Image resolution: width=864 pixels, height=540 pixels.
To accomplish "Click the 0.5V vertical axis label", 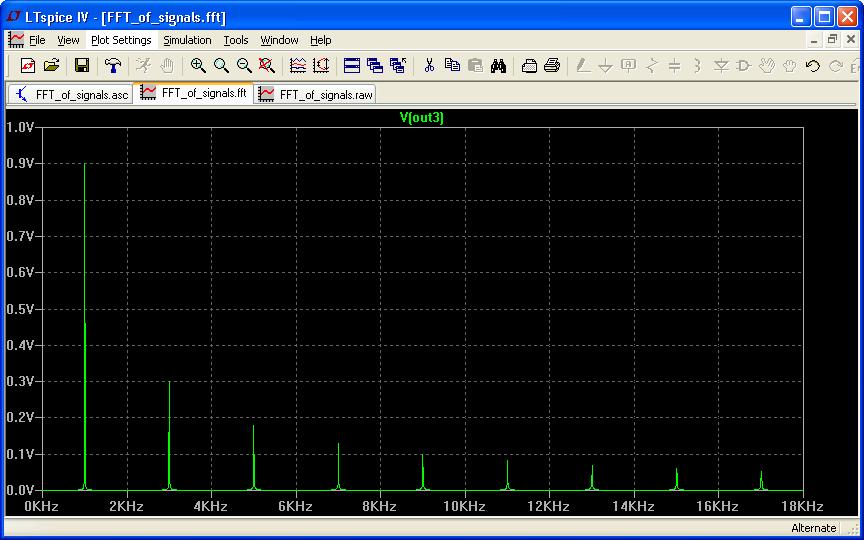I will click(21, 309).
